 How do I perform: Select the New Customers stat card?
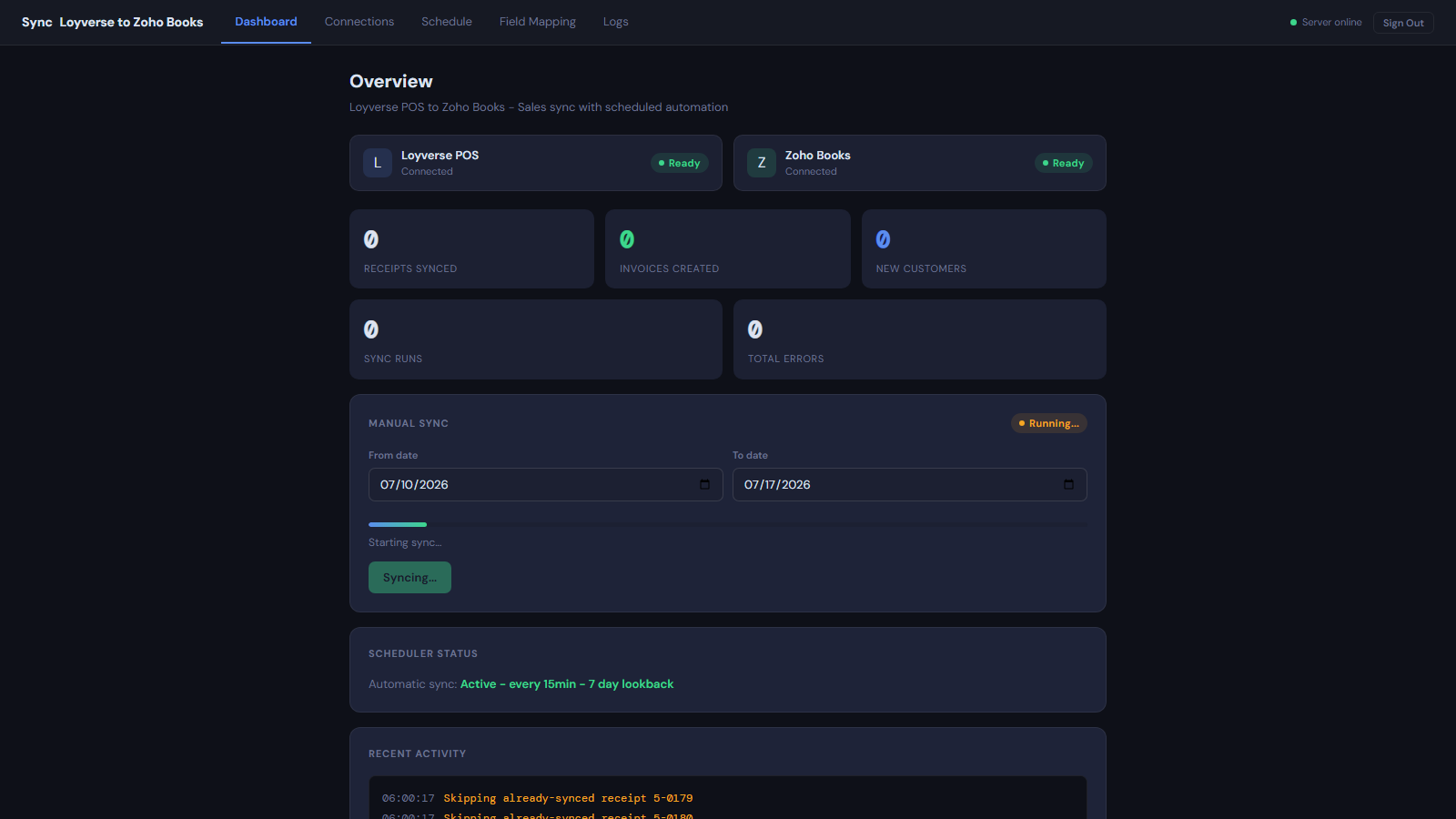(984, 249)
